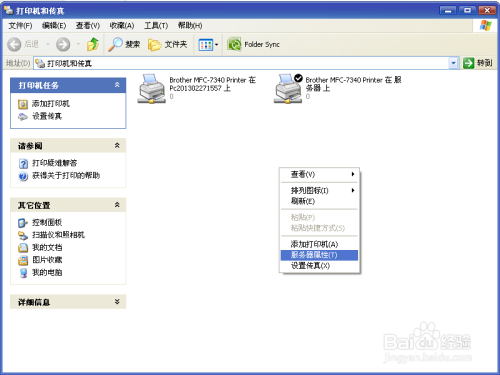Open the address bar dropdown arrow
Screen dimensions: 500x375
tap(453, 63)
